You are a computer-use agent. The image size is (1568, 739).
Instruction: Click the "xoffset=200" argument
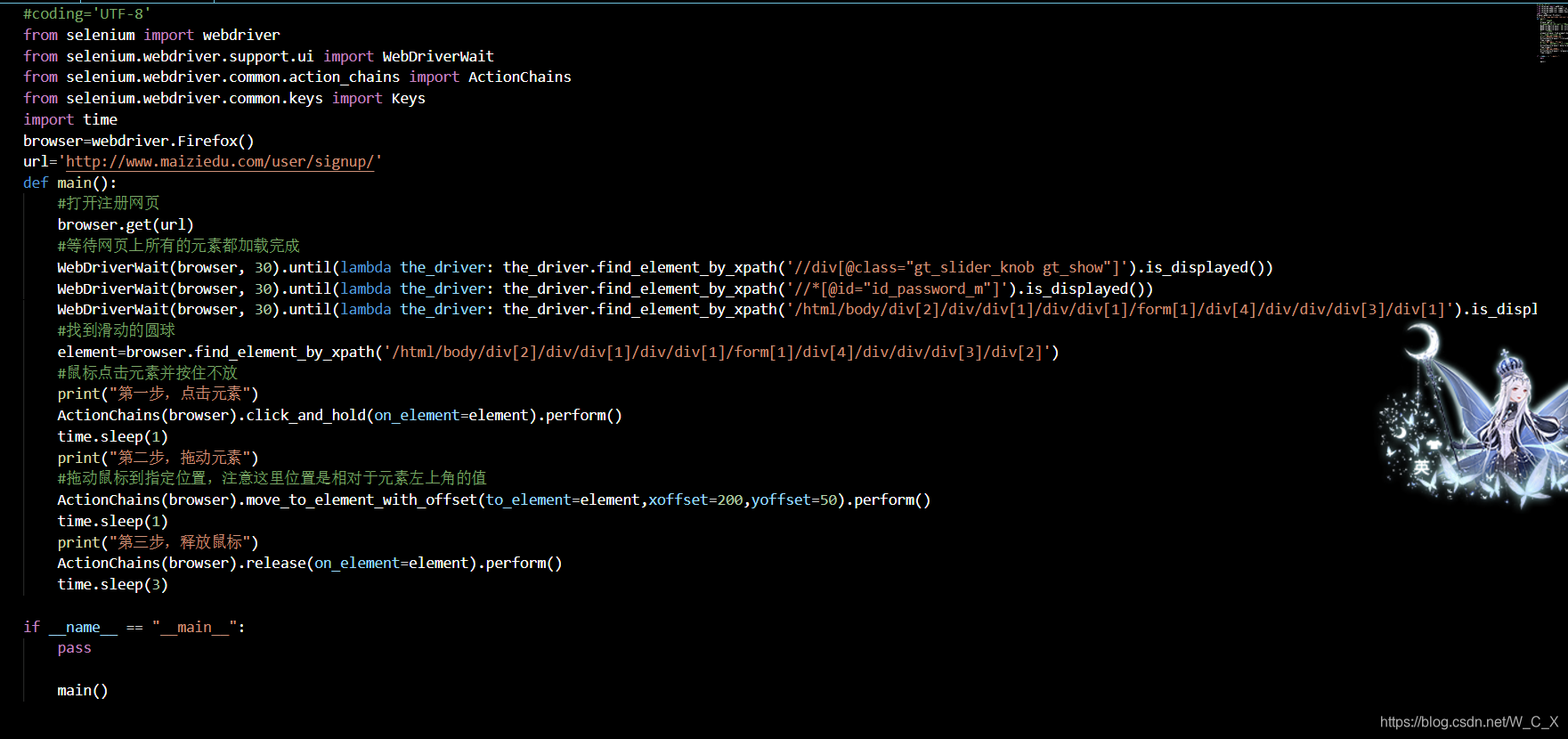pos(695,499)
